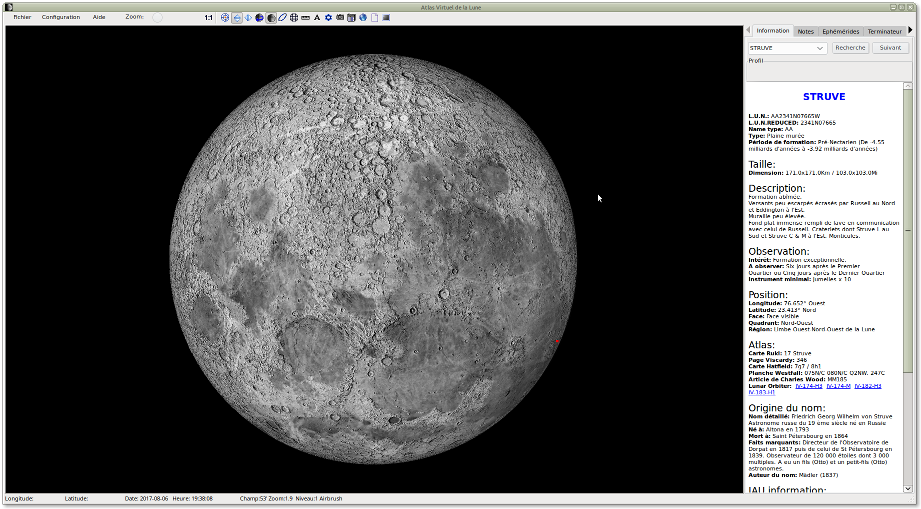Click the information panel vertical scrollbar thumb
Screen dimensions: 921x509
(908, 230)
